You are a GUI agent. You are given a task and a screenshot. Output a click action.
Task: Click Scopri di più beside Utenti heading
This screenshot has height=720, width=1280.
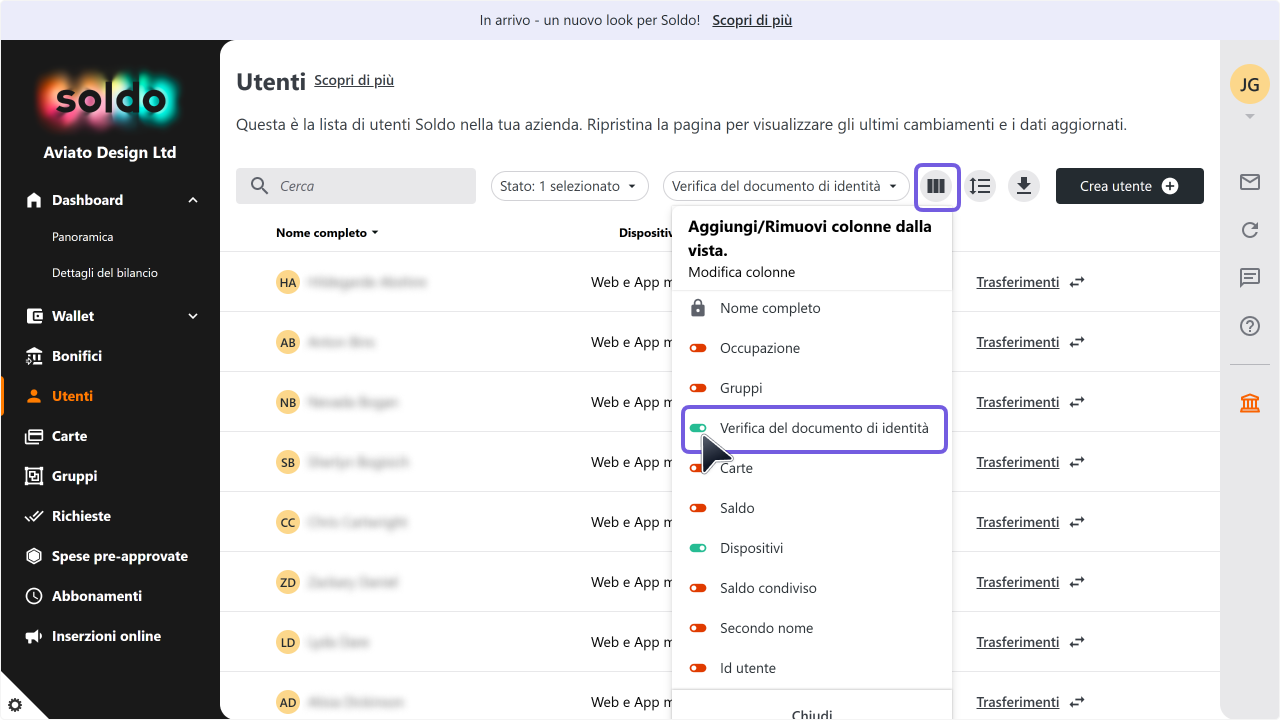coord(354,80)
